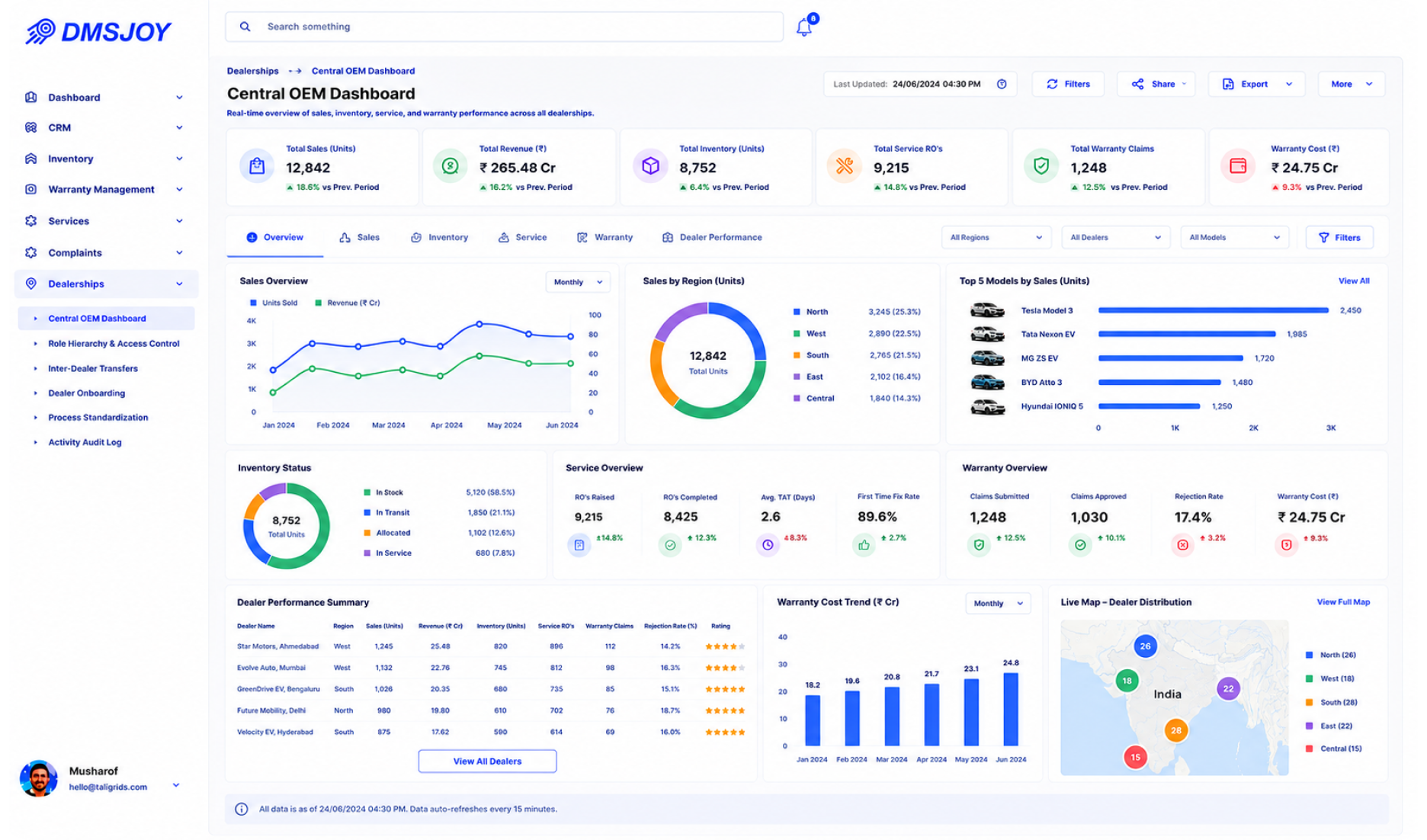The height and width of the screenshot is (840, 1427).
Task: Select Role Hierarchy & Access Control
Action: point(114,344)
